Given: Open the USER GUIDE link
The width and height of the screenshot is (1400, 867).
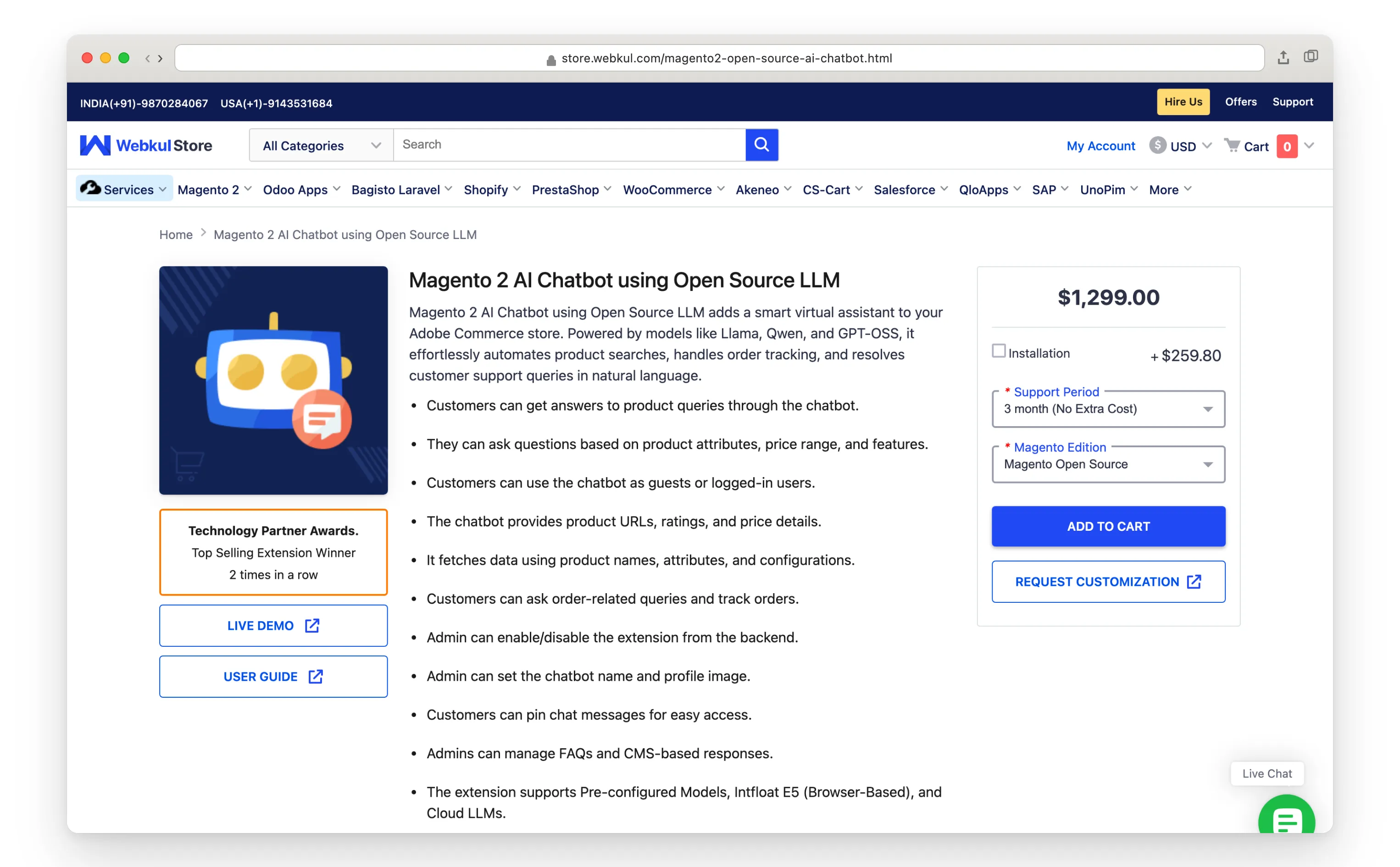Looking at the screenshot, I should tap(273, 676).
